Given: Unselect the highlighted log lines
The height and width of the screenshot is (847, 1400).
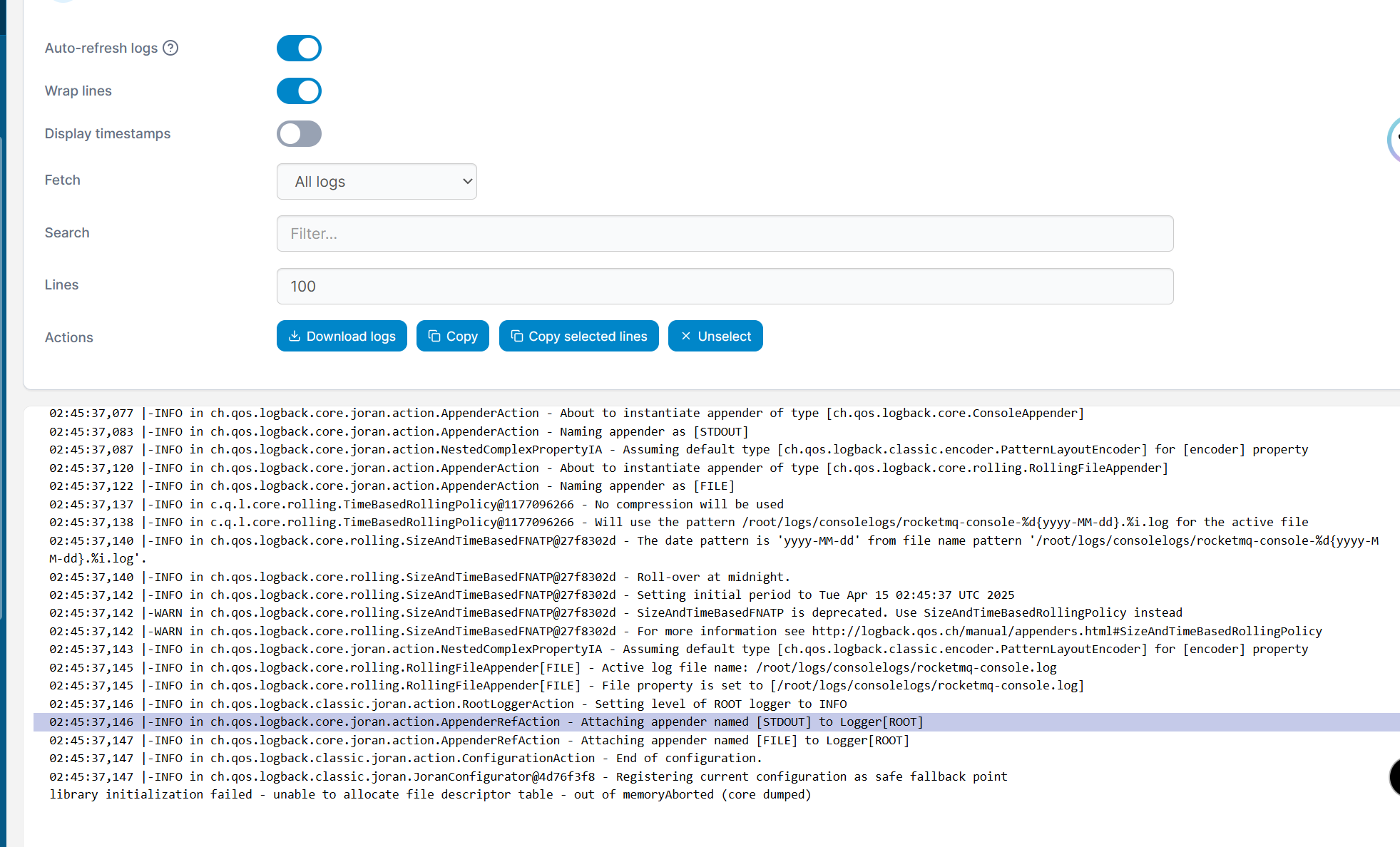Looking at the screenshot, I should tap(715, 336).
